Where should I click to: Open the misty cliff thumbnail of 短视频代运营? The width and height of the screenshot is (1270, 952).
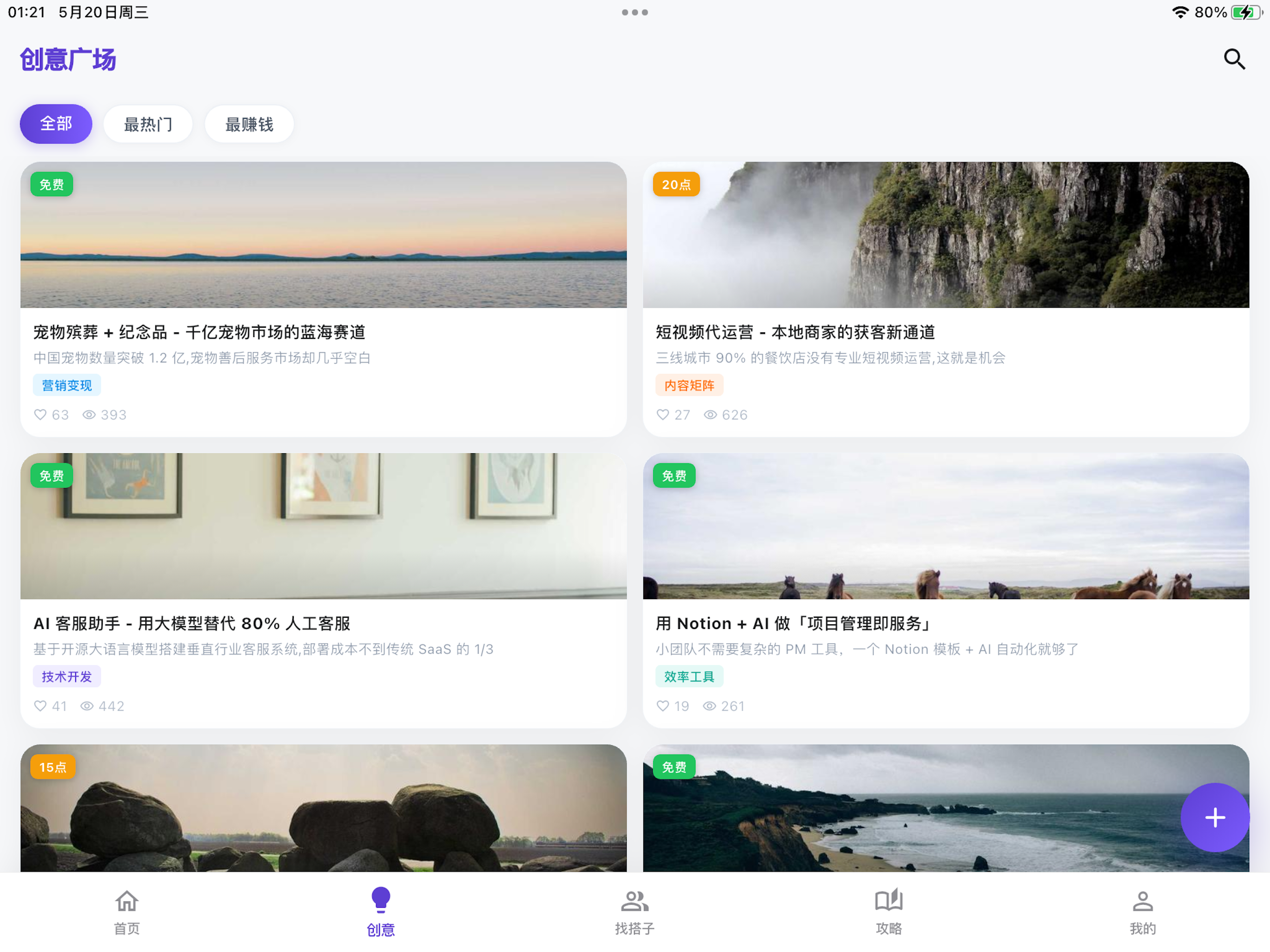pyautogui.click(x=946, y=235)
